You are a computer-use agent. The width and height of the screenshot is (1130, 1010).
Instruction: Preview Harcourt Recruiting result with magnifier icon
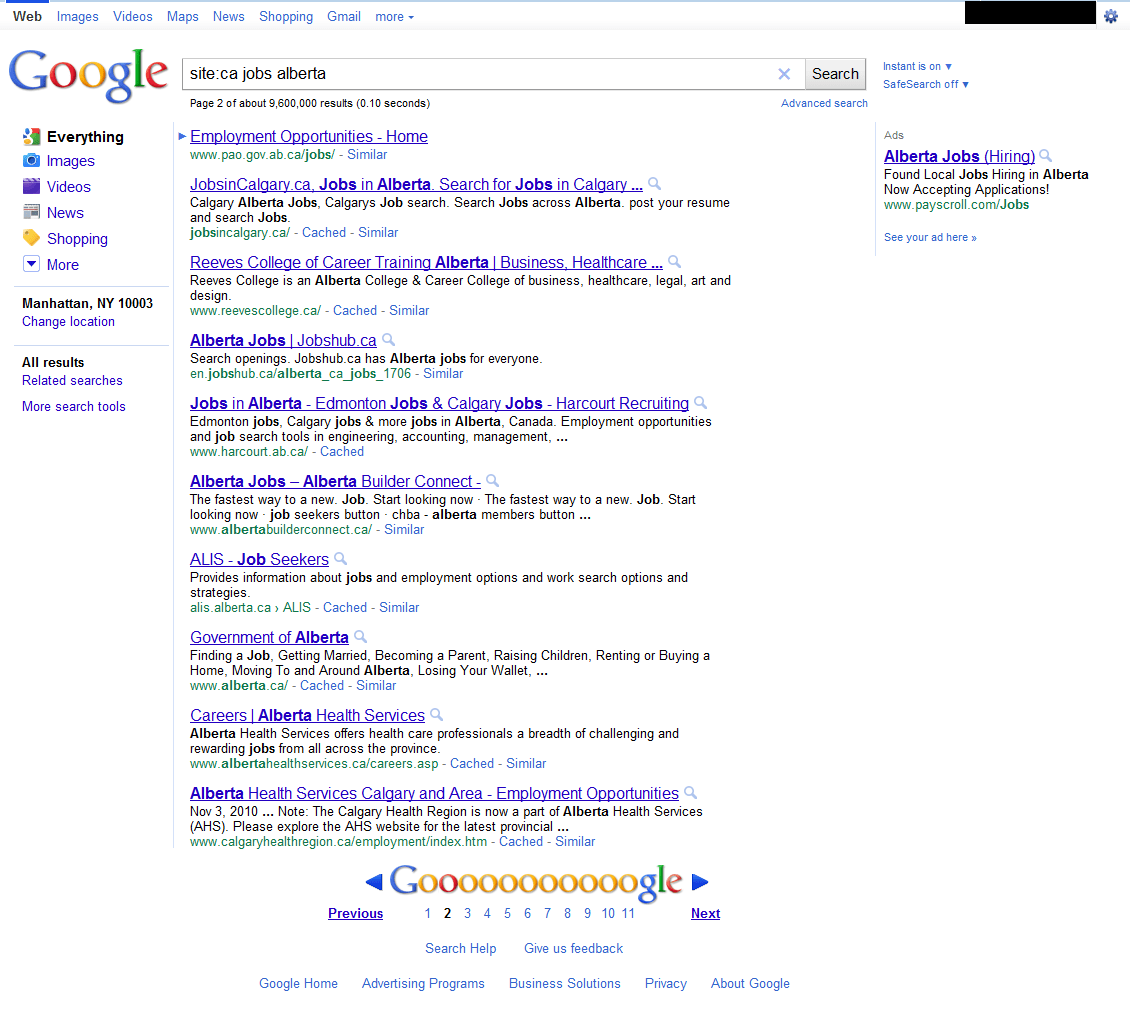(700, 403)
